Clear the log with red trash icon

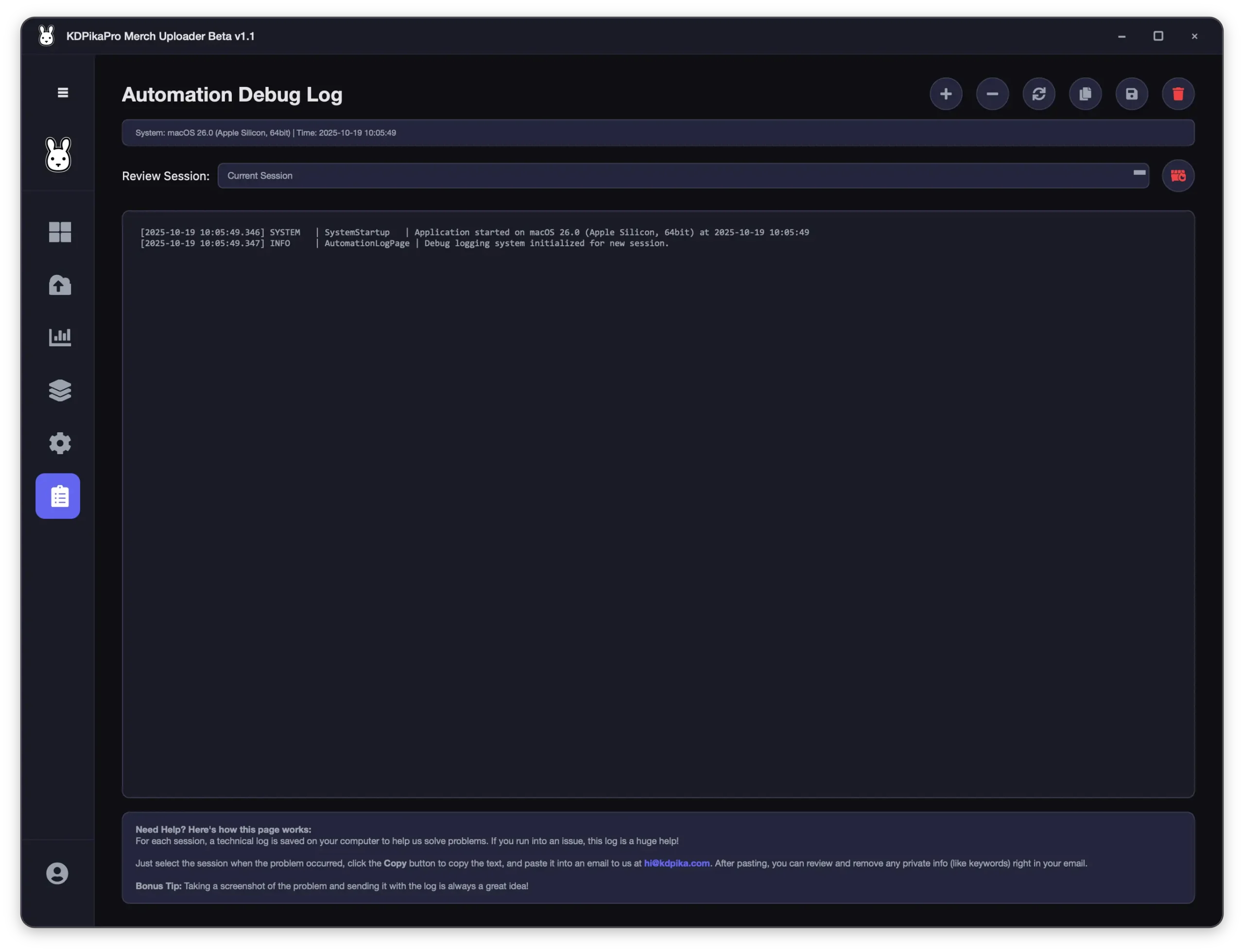[x=1177, y=94]
